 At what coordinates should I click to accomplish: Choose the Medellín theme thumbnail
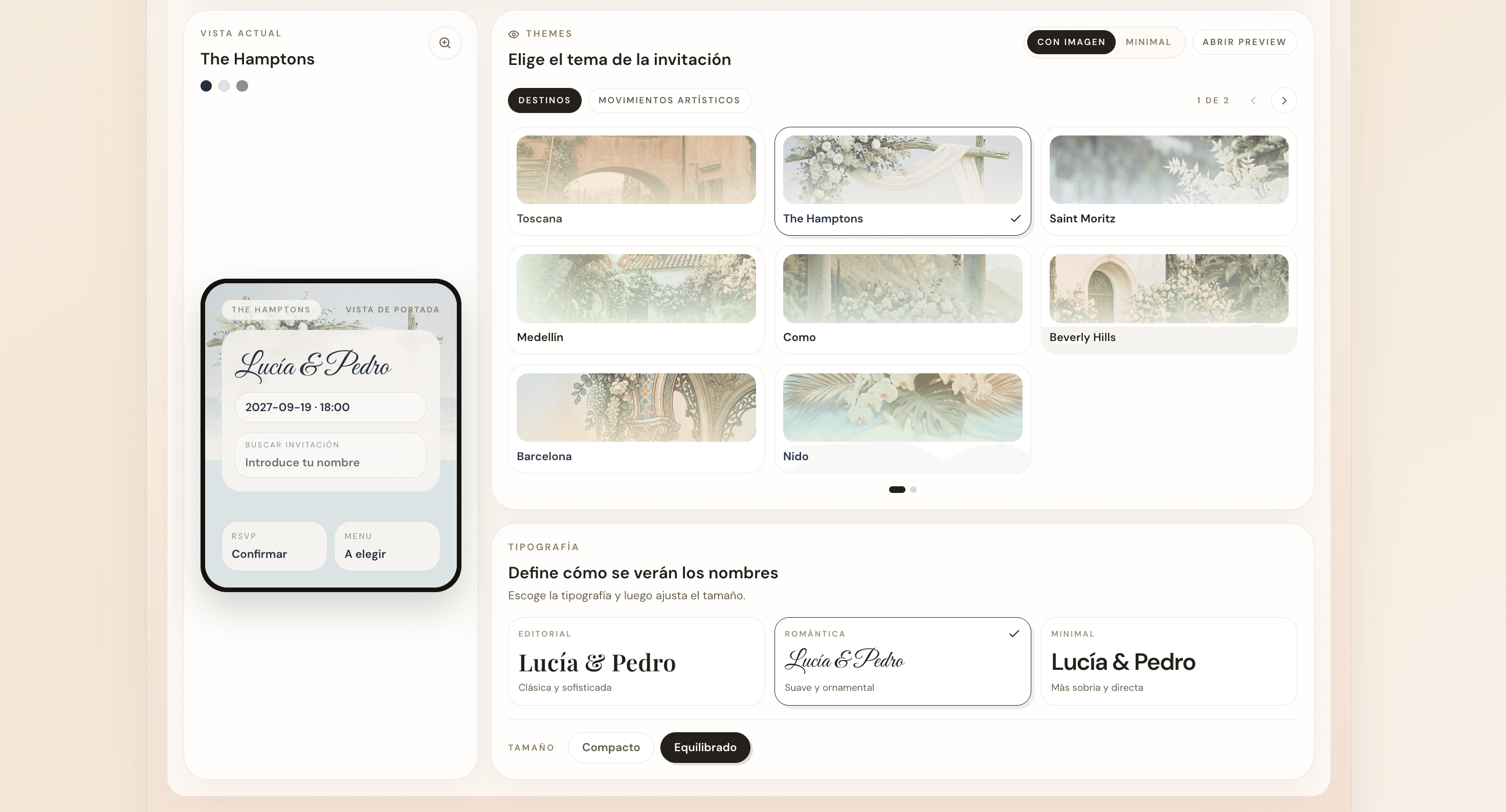point(636,288)
